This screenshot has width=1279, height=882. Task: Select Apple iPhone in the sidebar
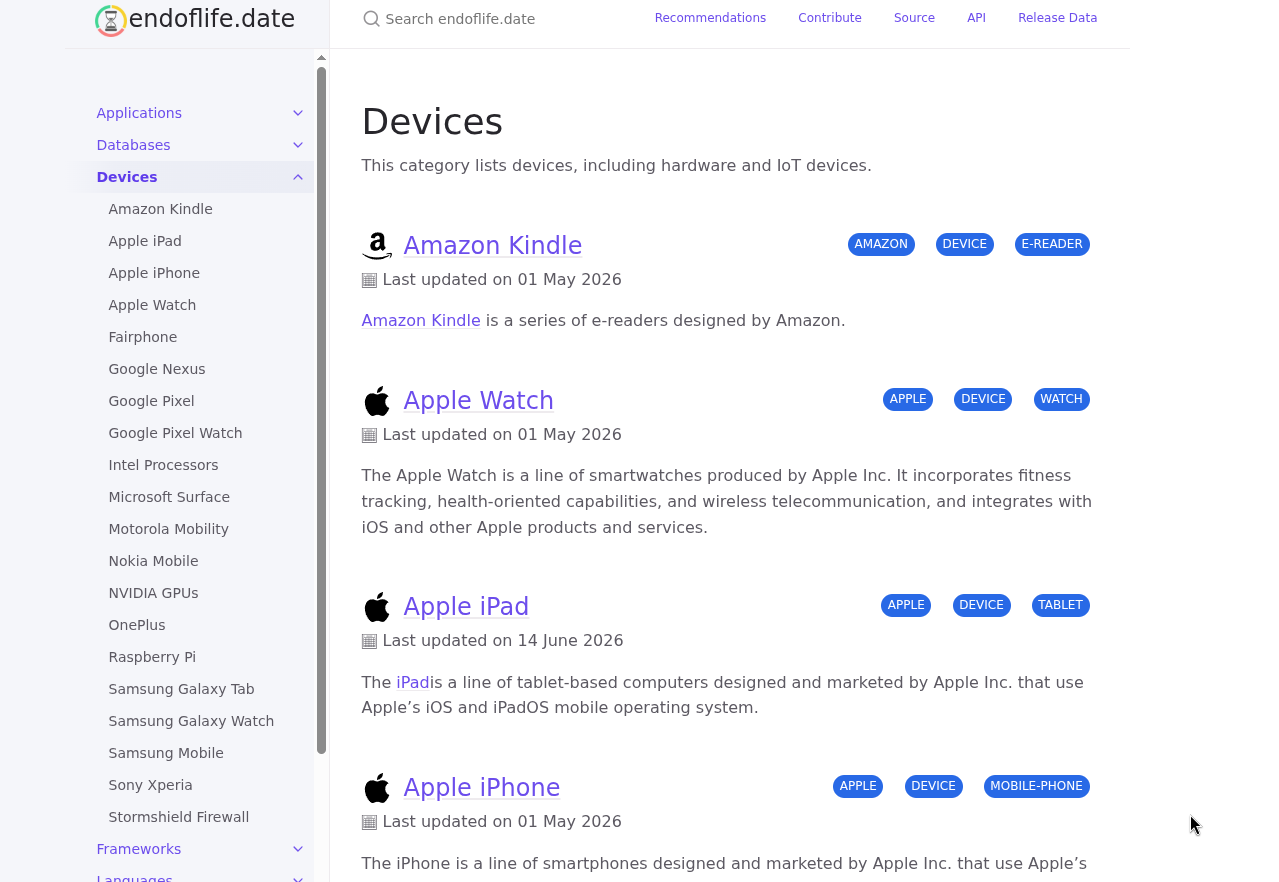click(154, 273)
